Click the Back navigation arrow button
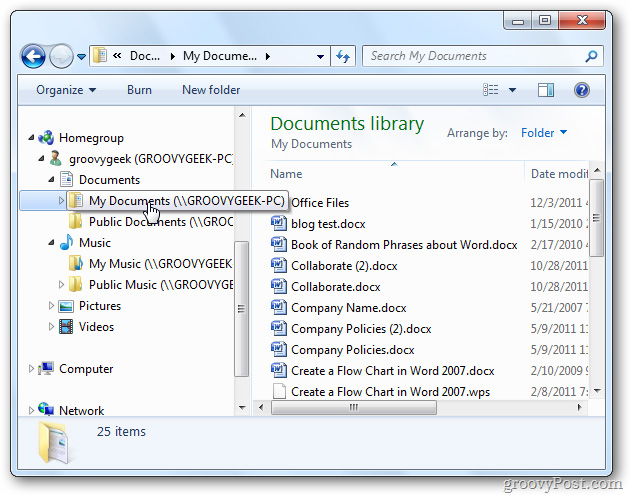 coord(34,57)
